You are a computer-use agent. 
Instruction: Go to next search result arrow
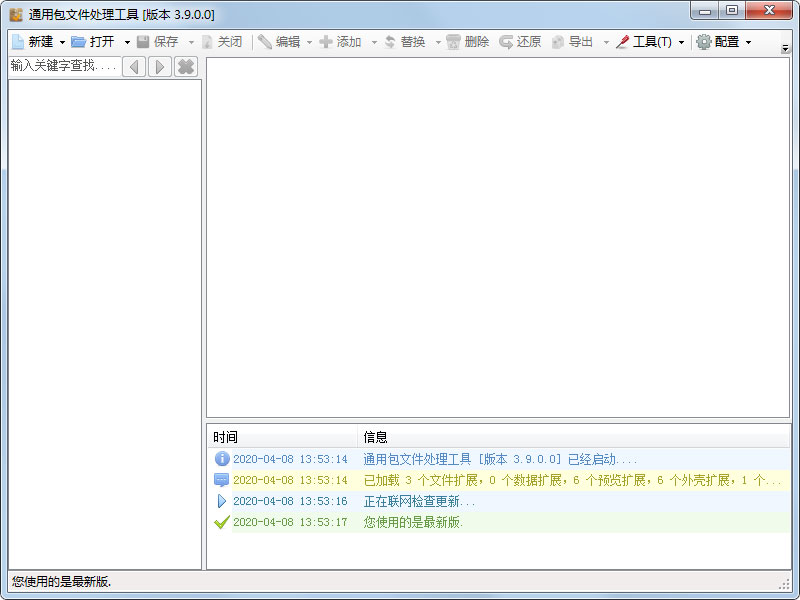(159, 67)
